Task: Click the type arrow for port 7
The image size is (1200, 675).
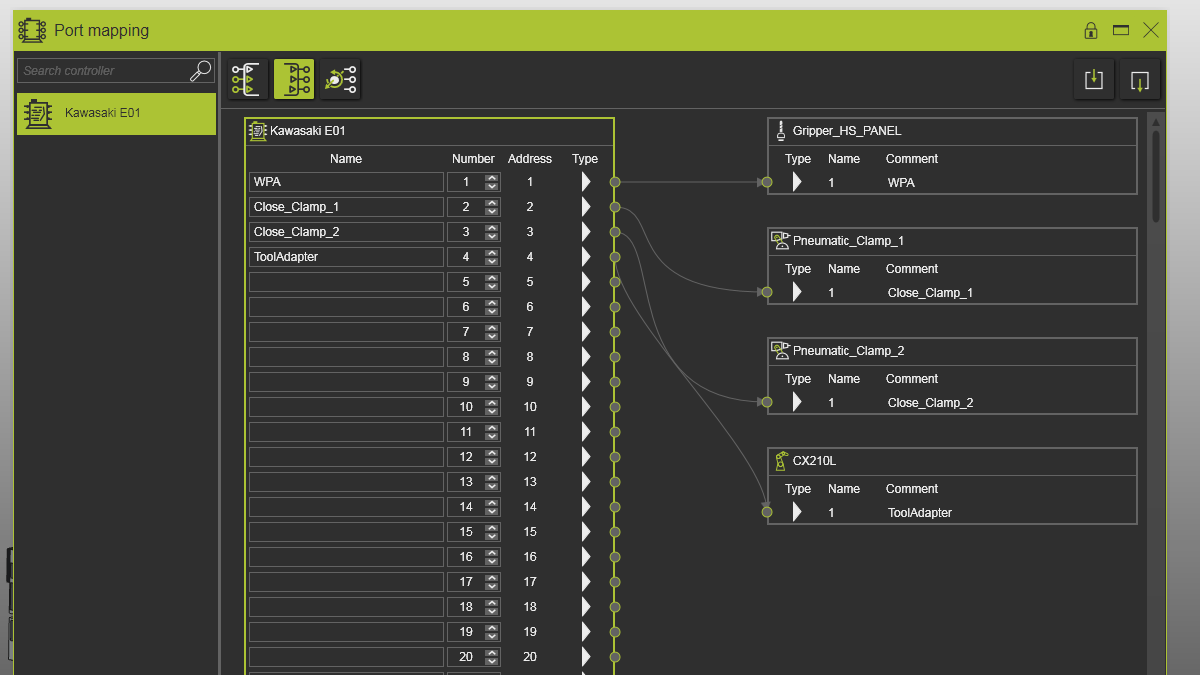Action: (586, 332)
